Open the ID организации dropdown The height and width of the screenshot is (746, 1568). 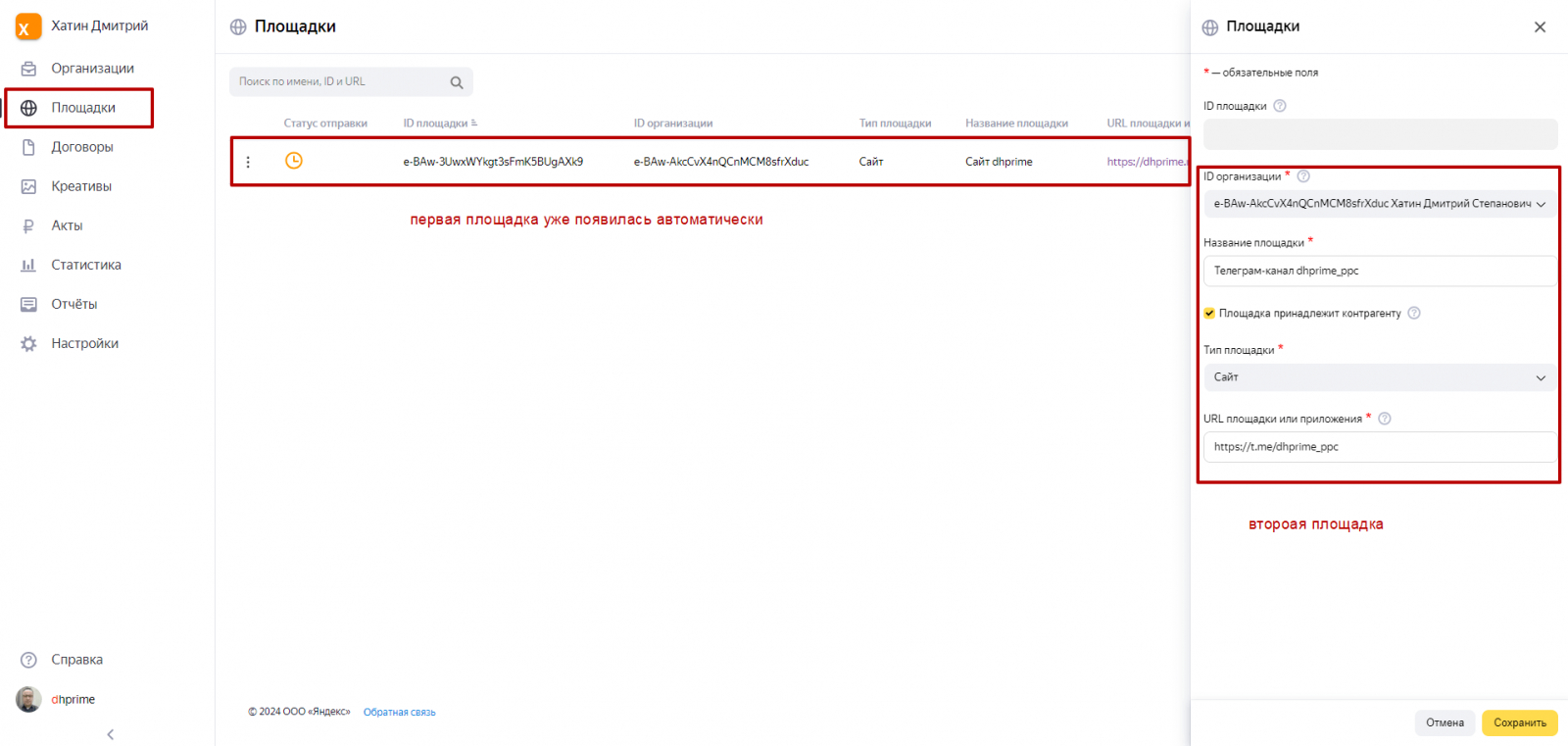(x=1380, y=204)
